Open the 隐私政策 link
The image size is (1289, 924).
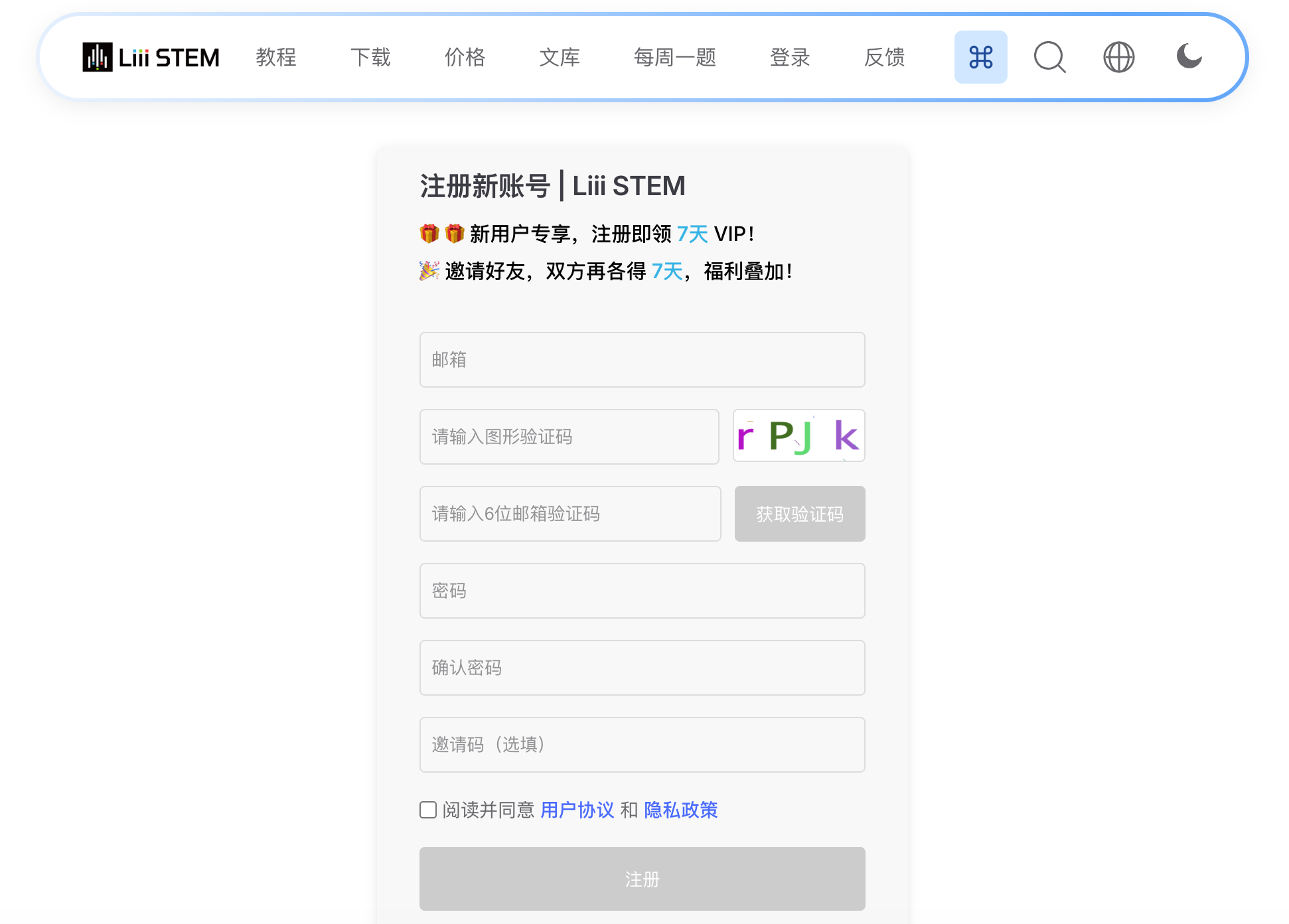coord(680,810)
